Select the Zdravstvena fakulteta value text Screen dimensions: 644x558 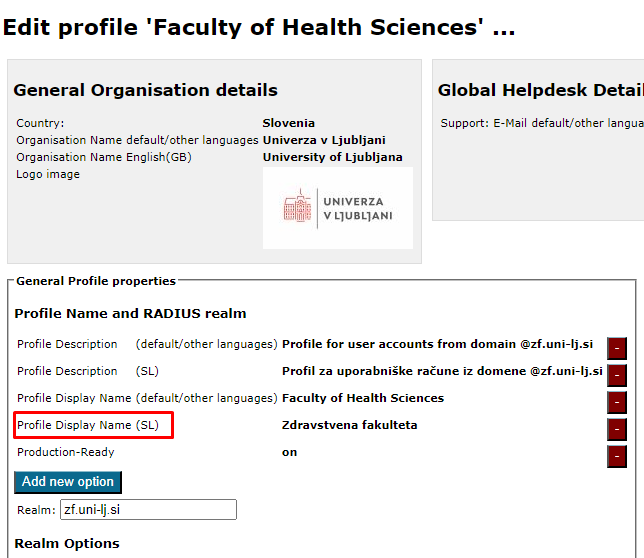point(350,425)
